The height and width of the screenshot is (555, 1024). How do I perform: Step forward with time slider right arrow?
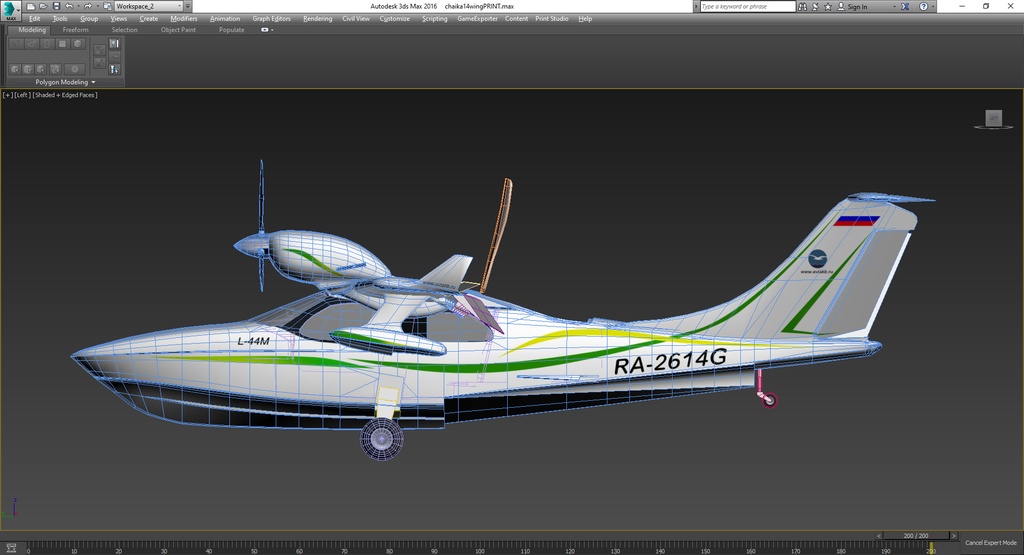[x=953, y=536]
